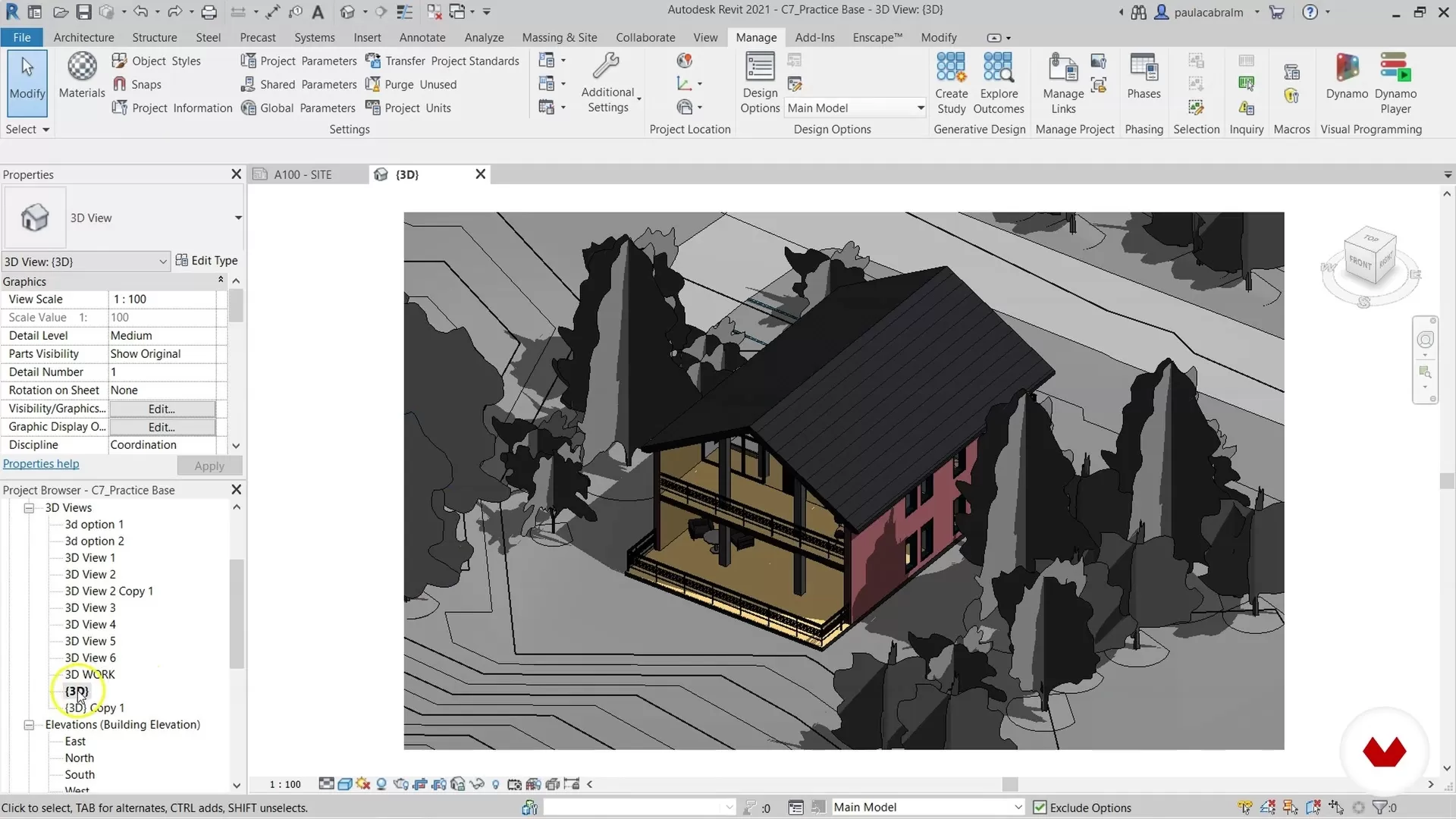
Task: Collapse the 3D Views tree node
Action: tap(28, 507)
